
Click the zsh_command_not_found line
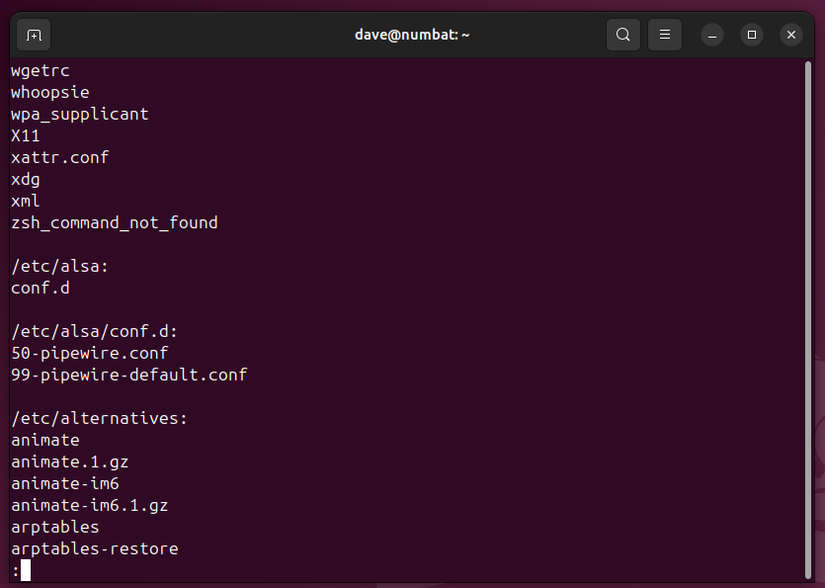[114, 222]
